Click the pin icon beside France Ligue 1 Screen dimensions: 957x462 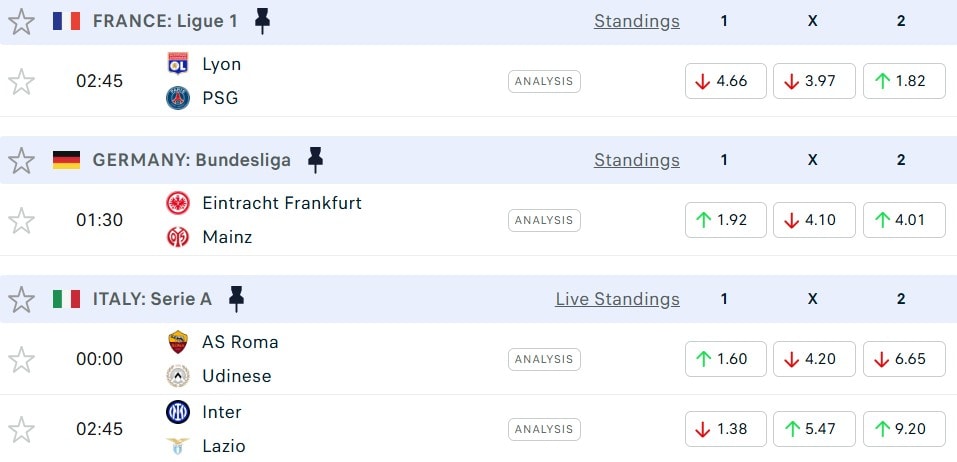tap(262, 21)
